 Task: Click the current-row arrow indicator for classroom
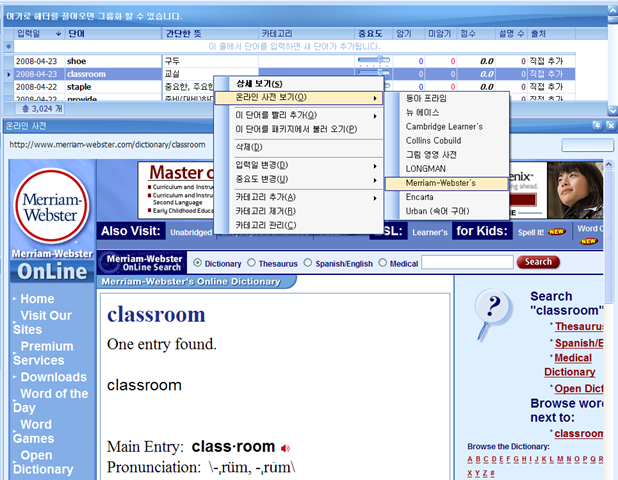(9, 74)
